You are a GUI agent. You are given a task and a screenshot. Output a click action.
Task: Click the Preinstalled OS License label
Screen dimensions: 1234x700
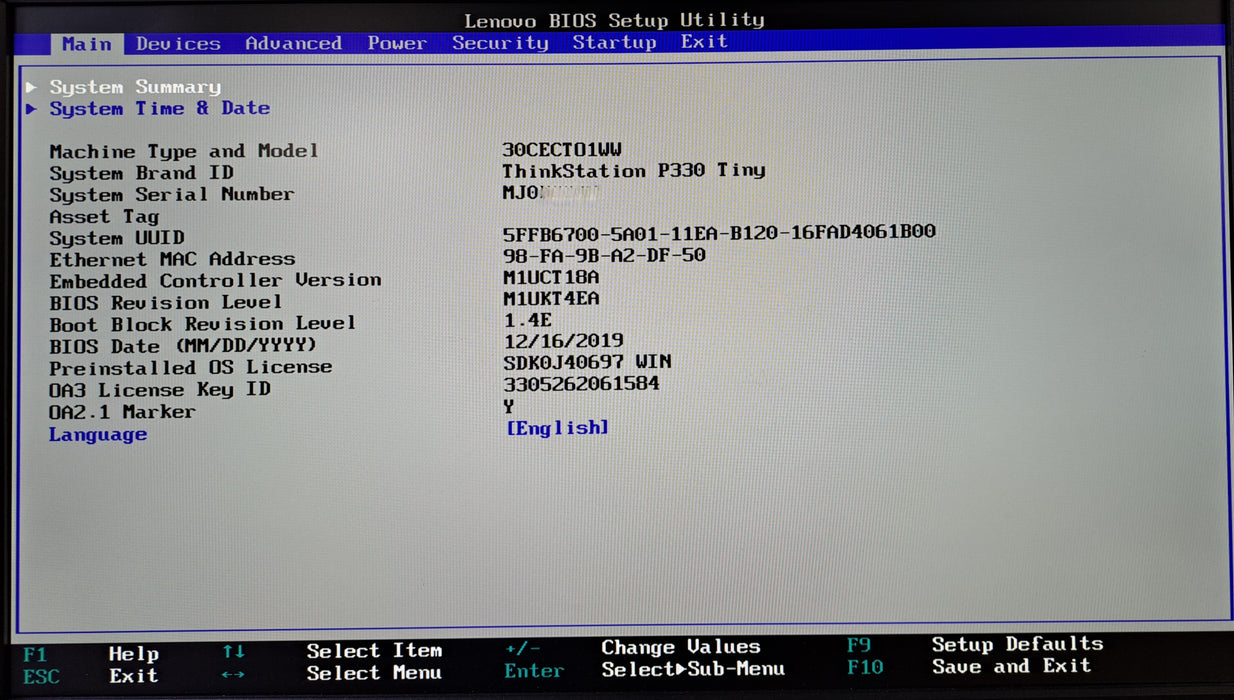pyautogui.click(x=190, y=367)
